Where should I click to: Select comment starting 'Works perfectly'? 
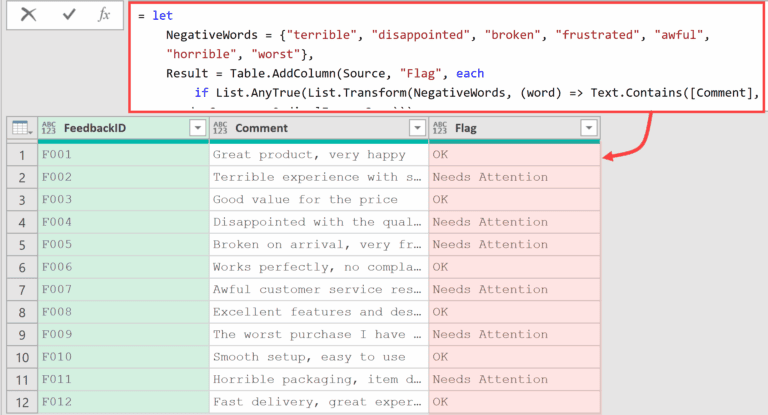(319, 268)
